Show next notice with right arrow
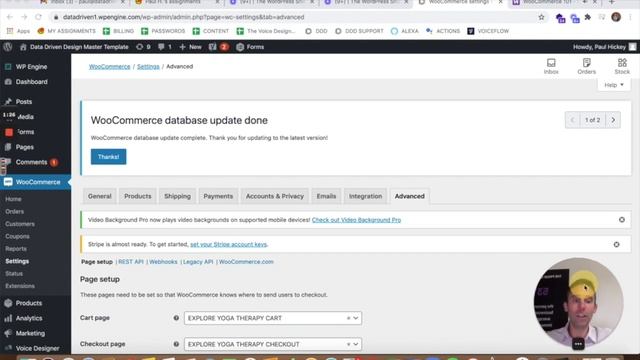The image size is (640, 360). pos(613,120)
